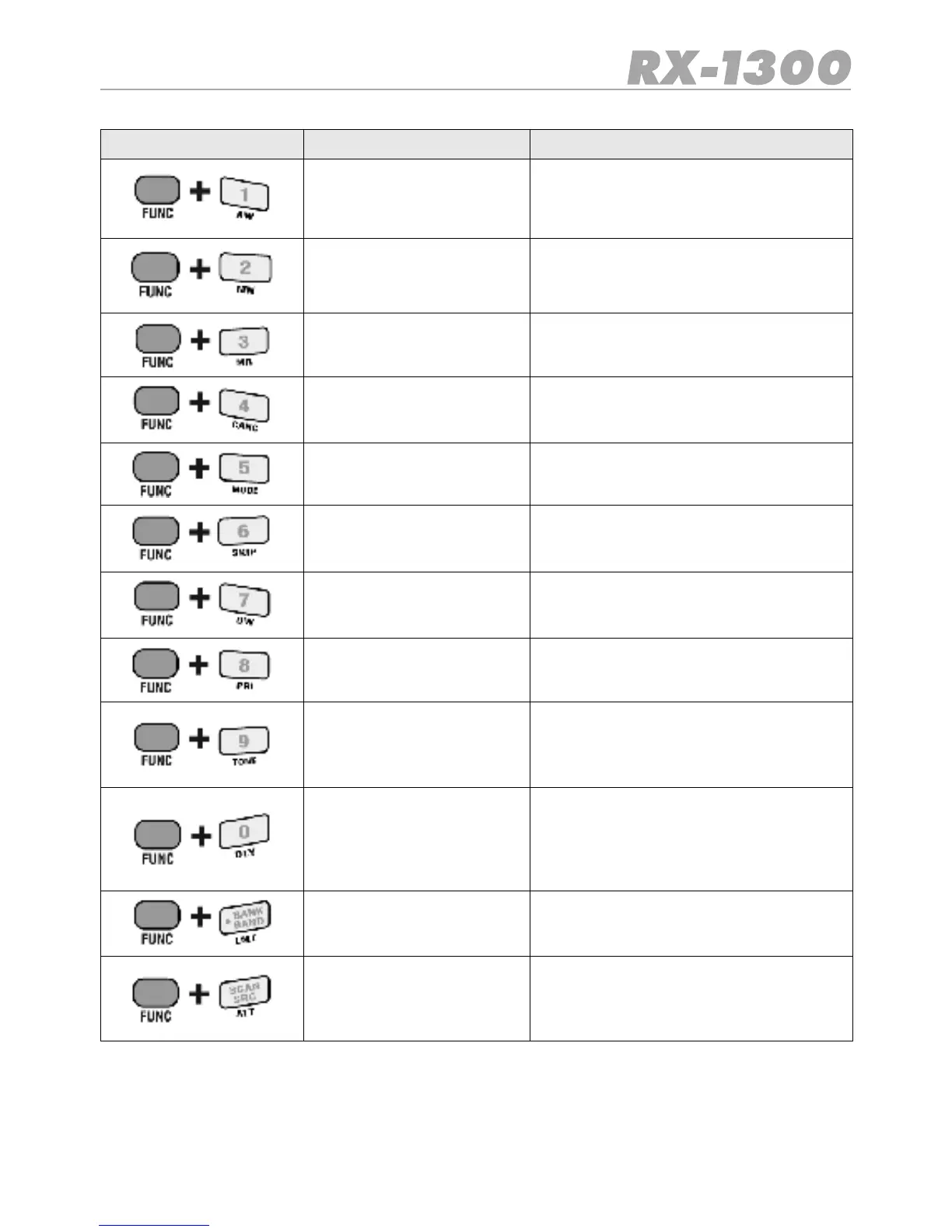The width and height of the screenshot is (952, 1232).
Task: Click the 8 key labeled PRI
Action: pyautogui.click(x=244, y=666)
